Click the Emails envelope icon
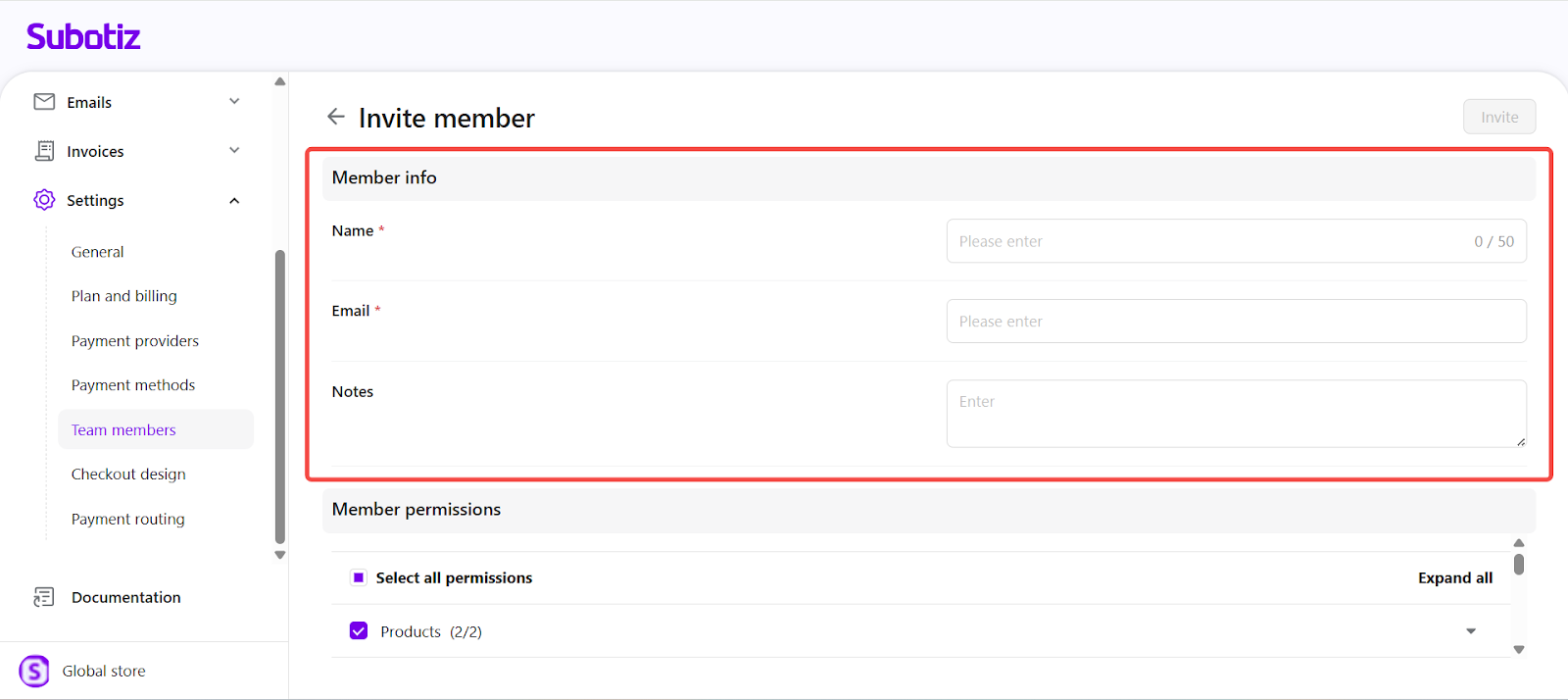Viewport: 1568px width, 700px height. (44, 102)
